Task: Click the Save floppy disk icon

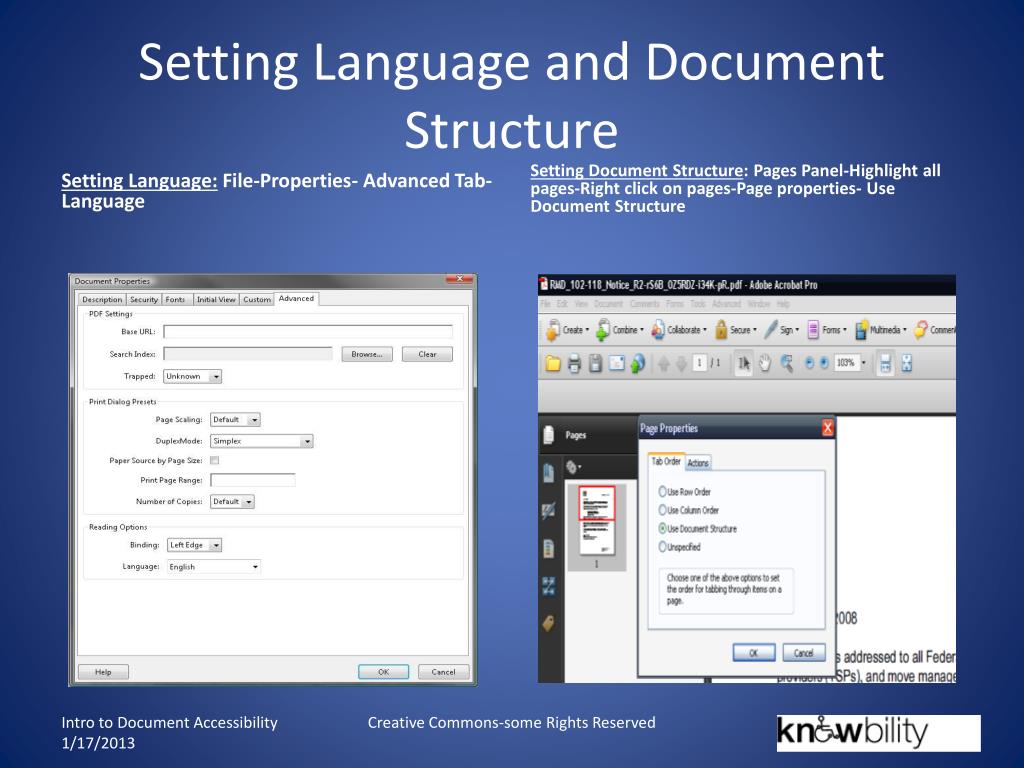Action: coord(595,363)
